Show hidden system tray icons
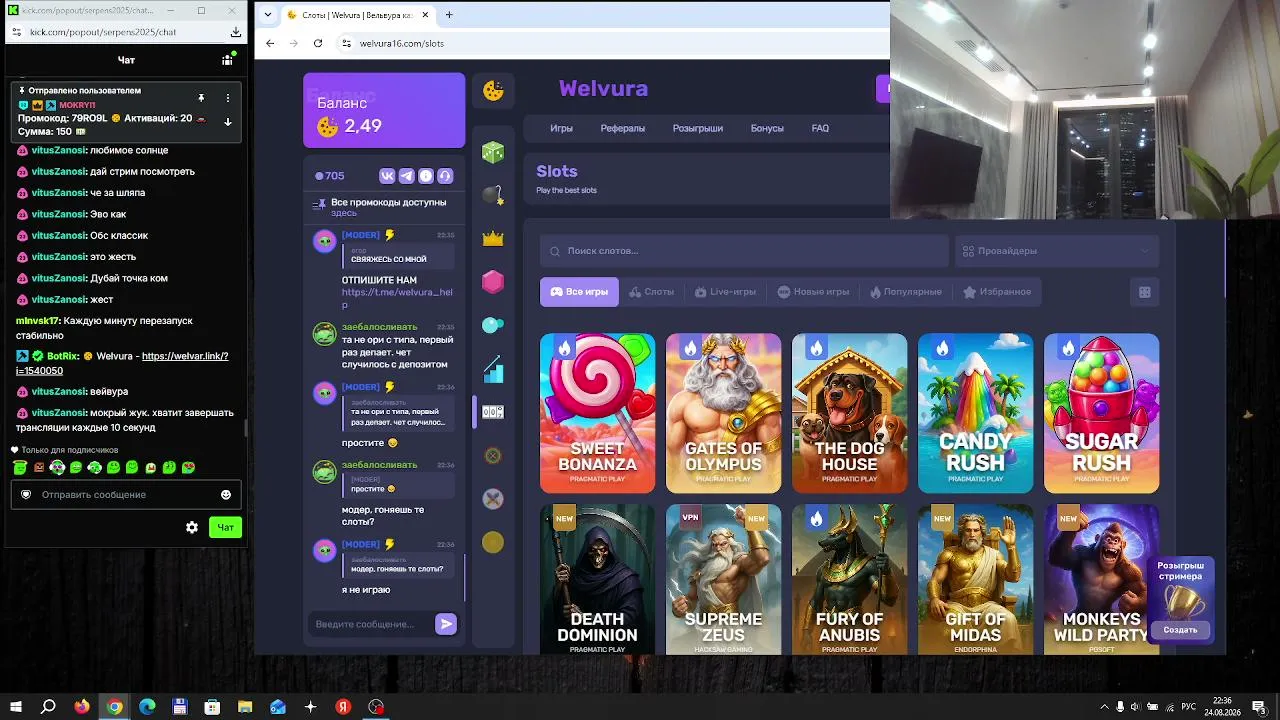Screen dimensions: 1280x720 click(x=1104, y=707)
